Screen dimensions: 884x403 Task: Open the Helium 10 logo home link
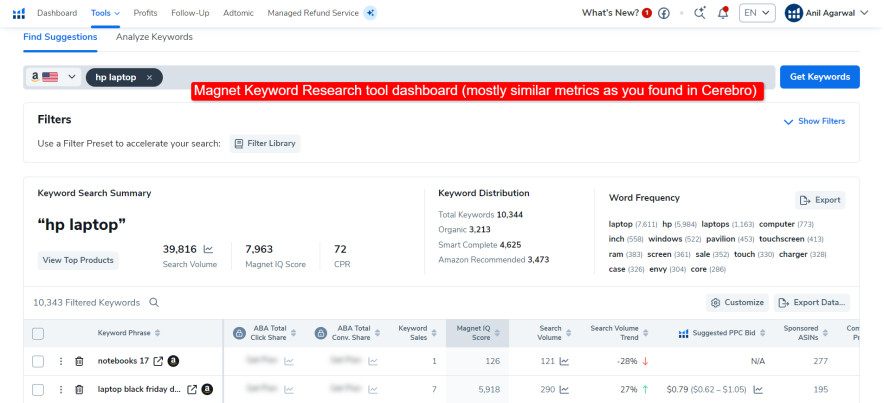(19, 13)
